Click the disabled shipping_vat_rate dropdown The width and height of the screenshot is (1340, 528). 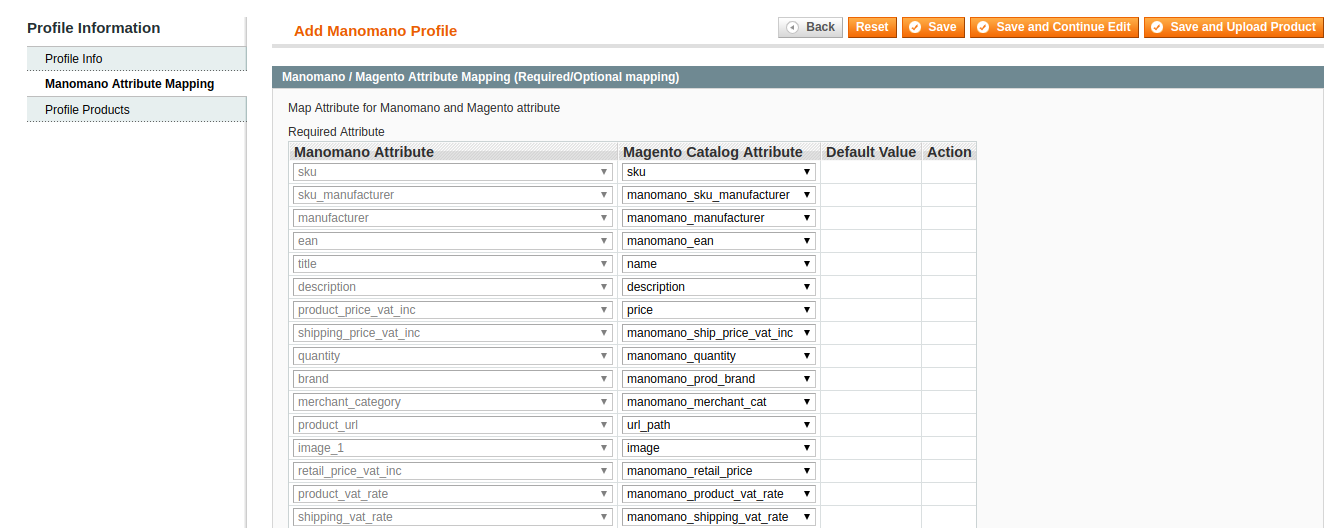click(453, 517)
